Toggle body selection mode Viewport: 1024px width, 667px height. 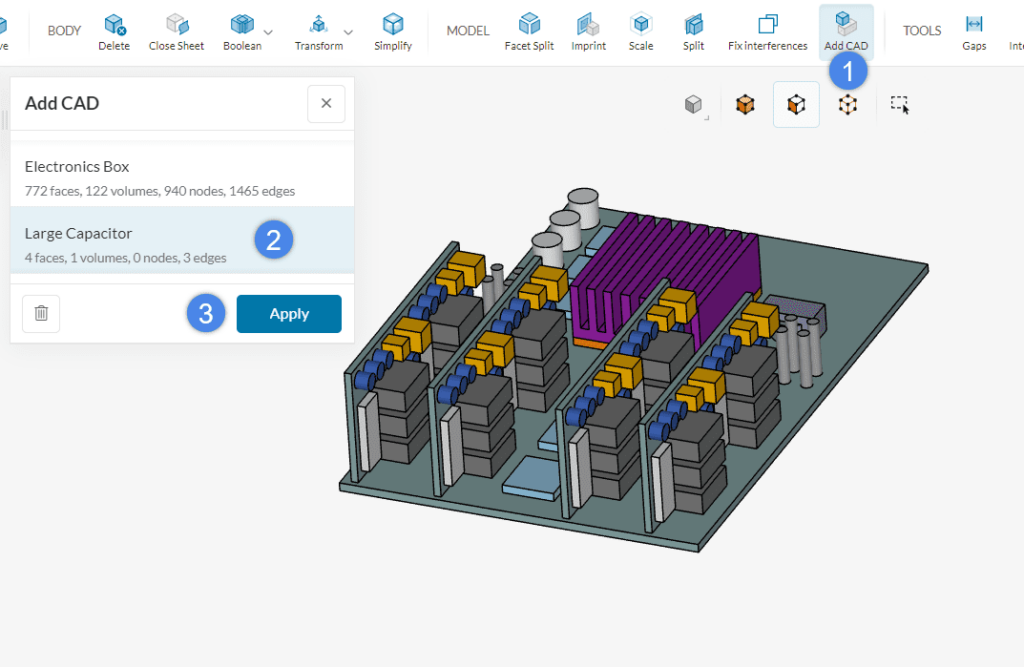click(745, 104)
